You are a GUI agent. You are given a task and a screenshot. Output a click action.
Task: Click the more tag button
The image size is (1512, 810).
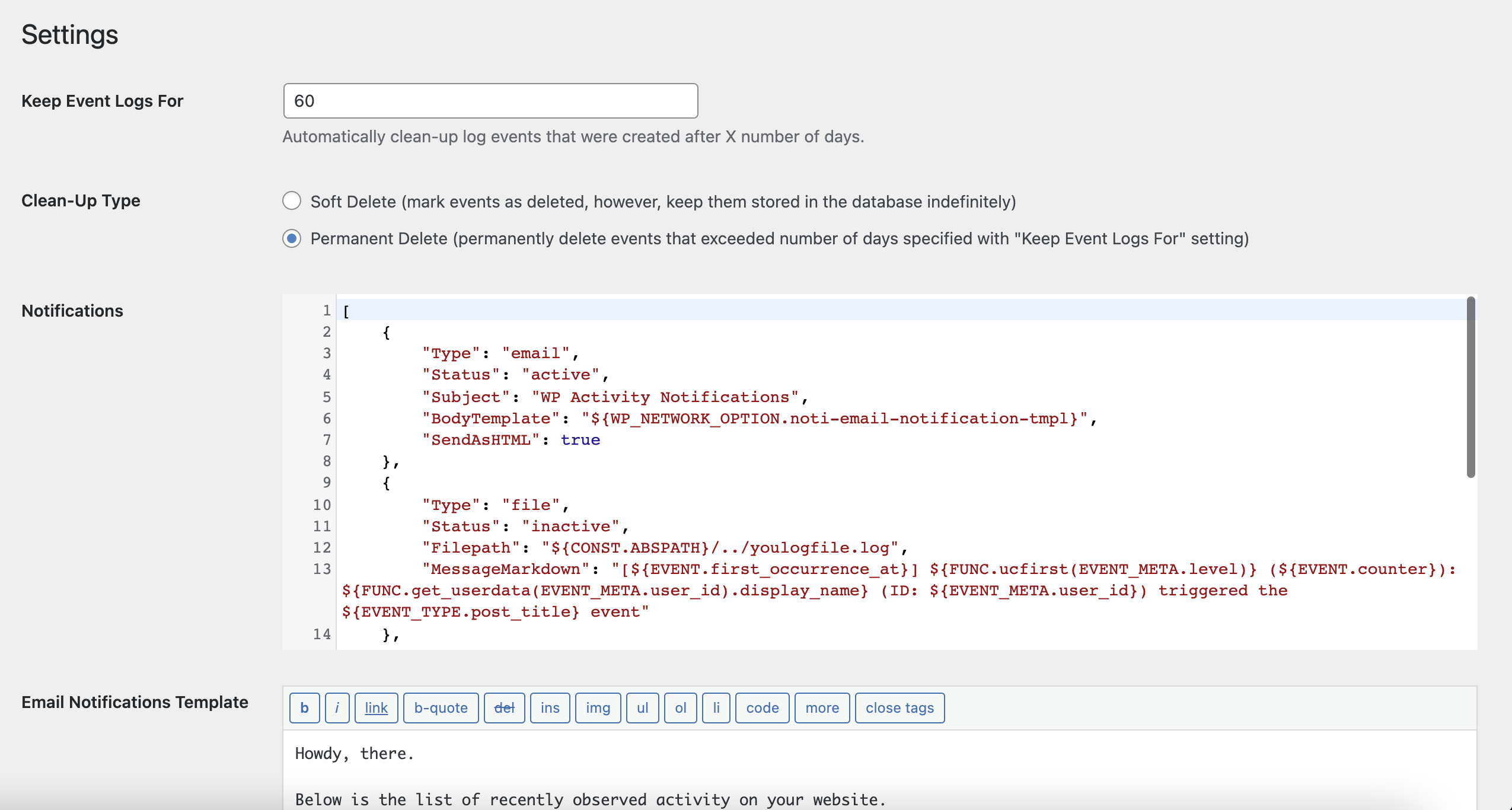[822, 708]
